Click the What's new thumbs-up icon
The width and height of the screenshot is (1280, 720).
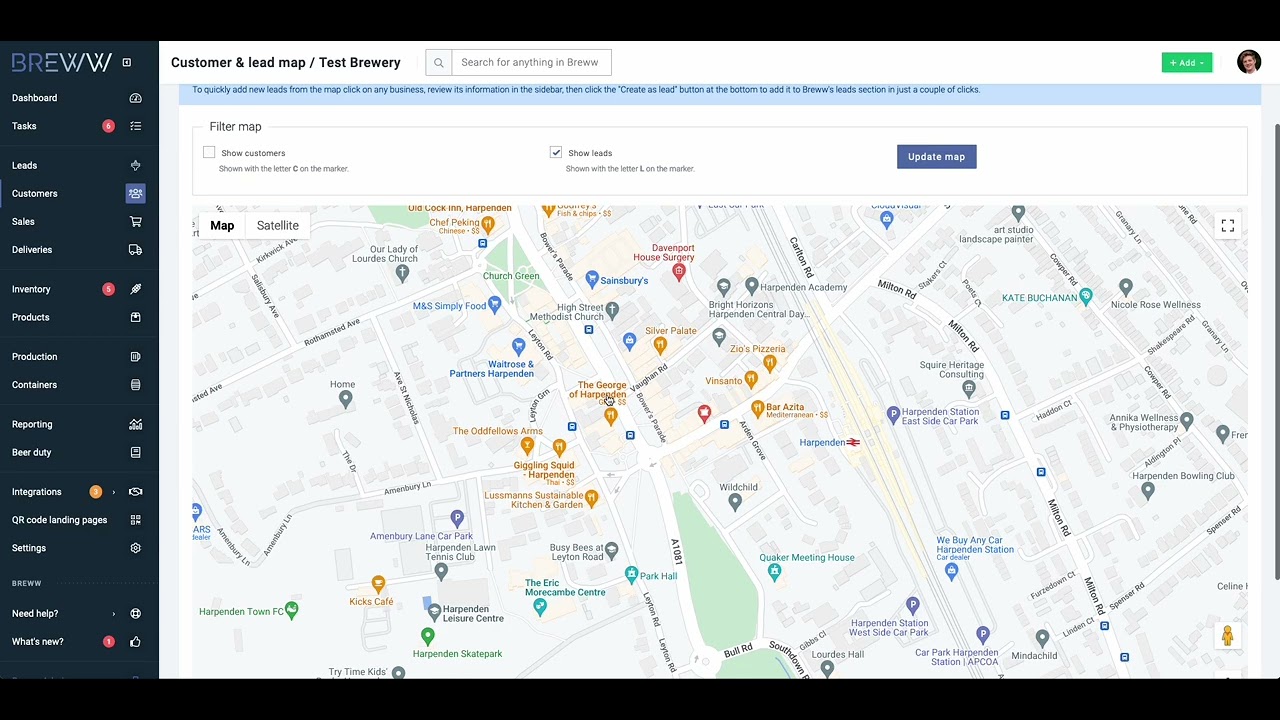click(x=135, y=642)
